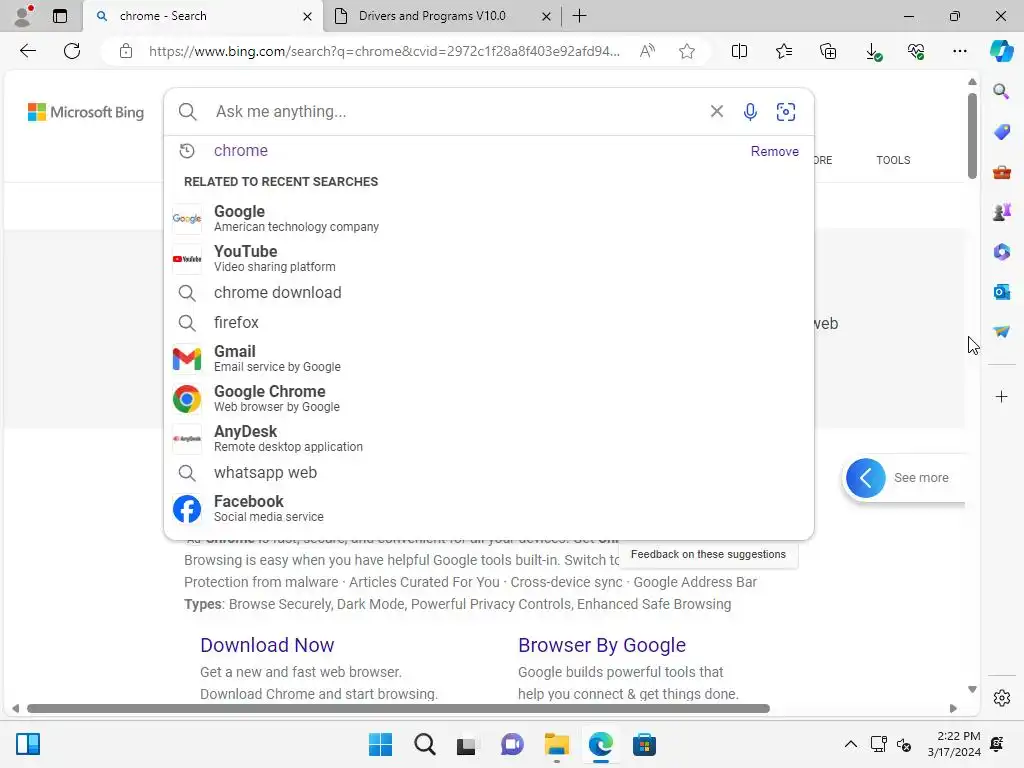Viewport: 1024px width, 768px height.
Task: Open the Downloads icon
Action: (x=872, y=51)
